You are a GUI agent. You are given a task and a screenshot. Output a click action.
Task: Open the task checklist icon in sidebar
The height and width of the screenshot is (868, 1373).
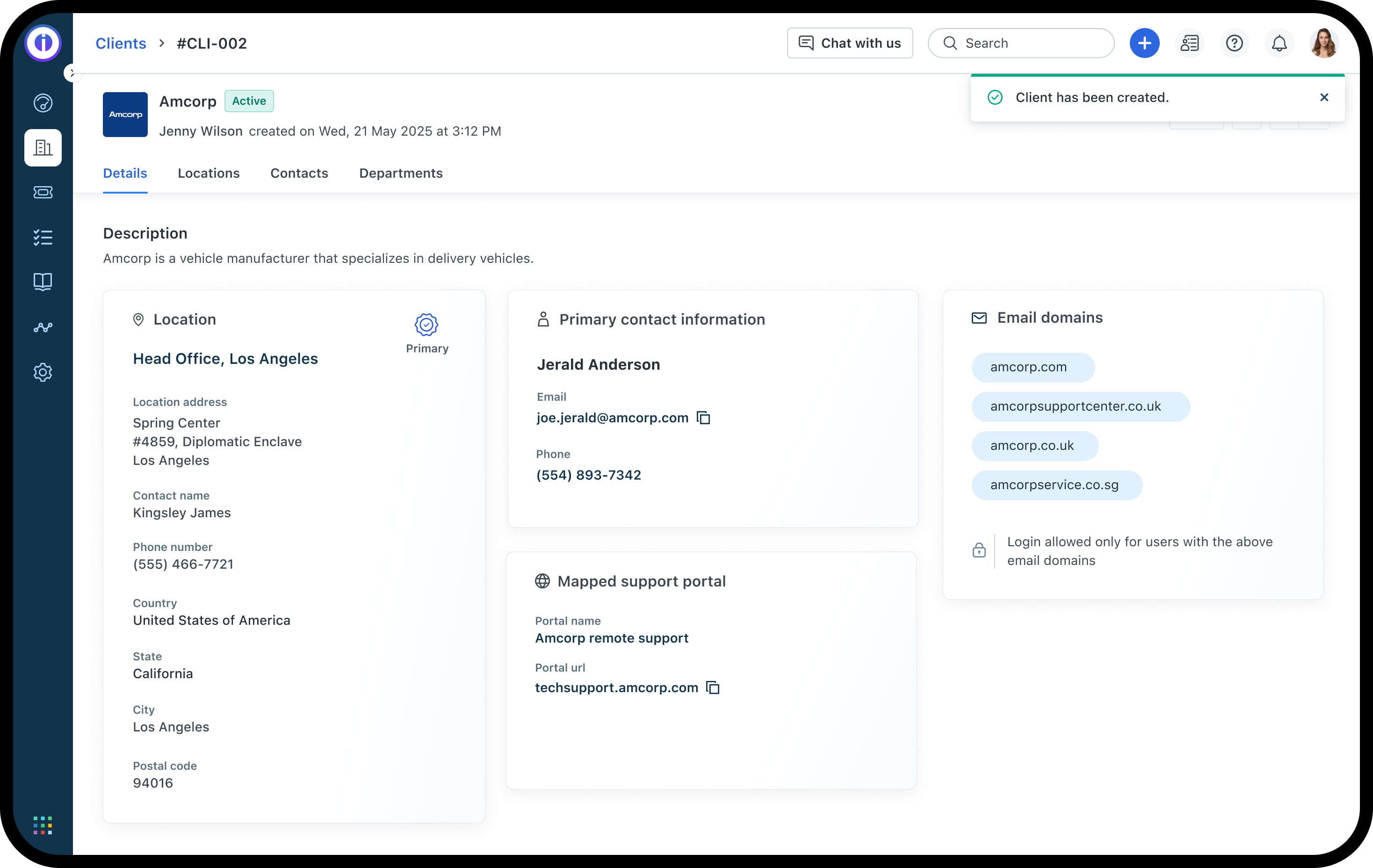coord(43,237)
